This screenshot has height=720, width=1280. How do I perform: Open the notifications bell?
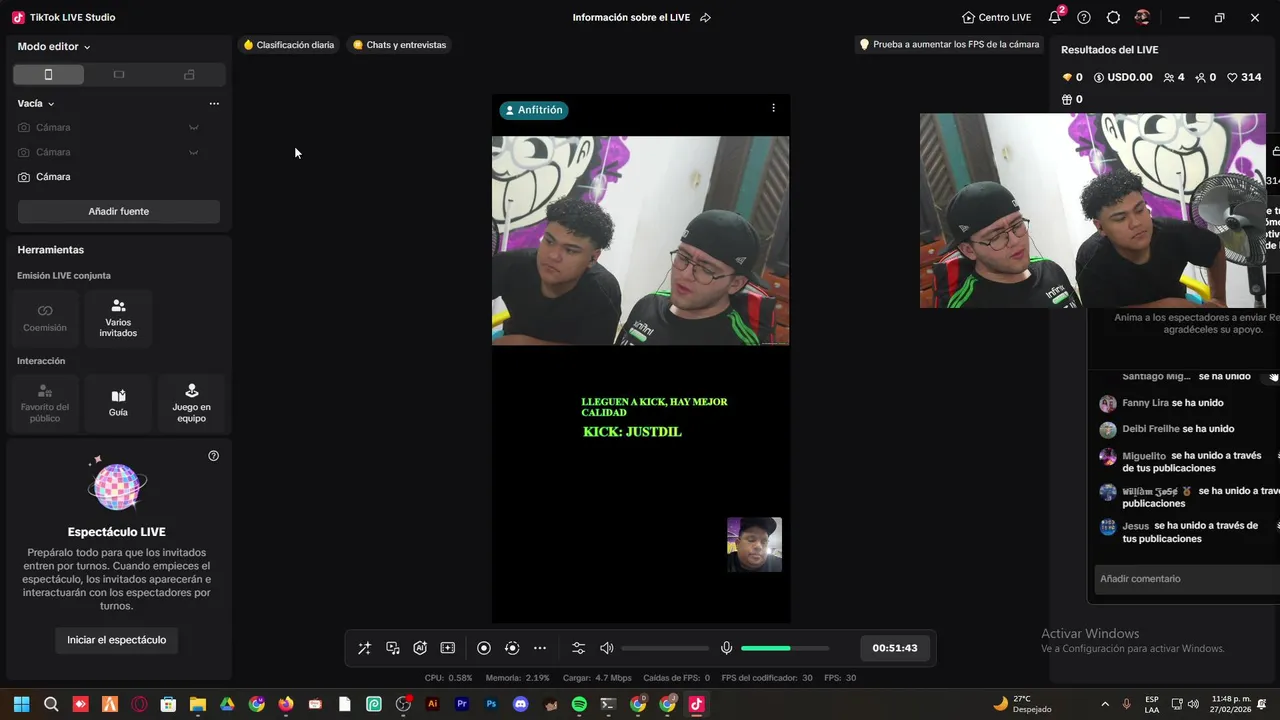click(x=1055, y=18)
